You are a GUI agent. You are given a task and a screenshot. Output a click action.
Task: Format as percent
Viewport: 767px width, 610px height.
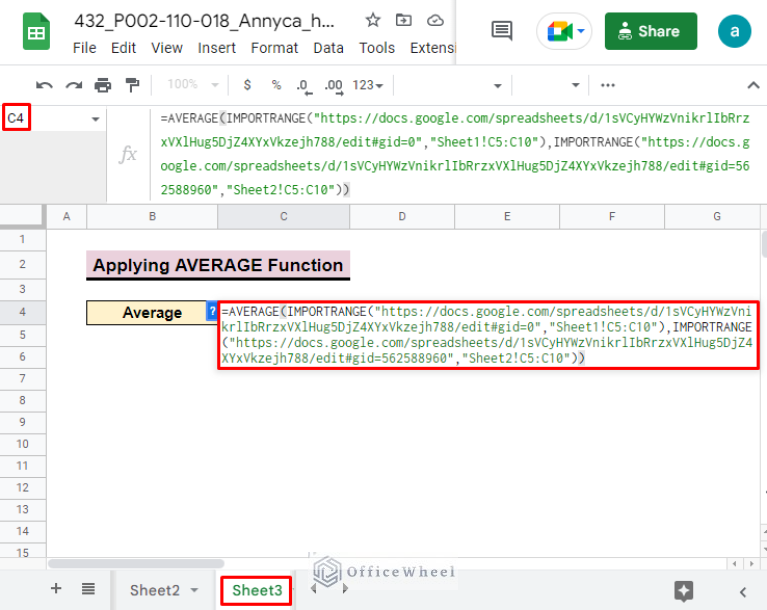[x=276, y=85]
